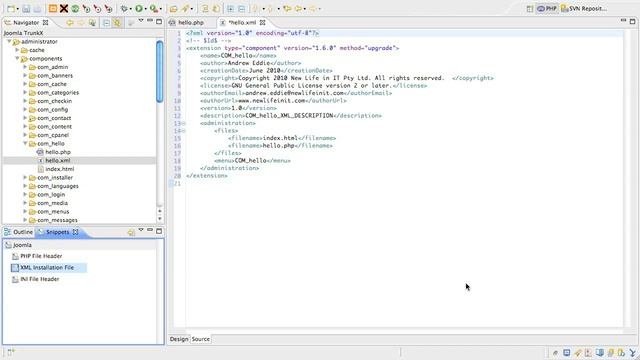The width and height of the screenshot is (640, 360).
Task: Select PHP File Header snippet
Action: [37, 256]
